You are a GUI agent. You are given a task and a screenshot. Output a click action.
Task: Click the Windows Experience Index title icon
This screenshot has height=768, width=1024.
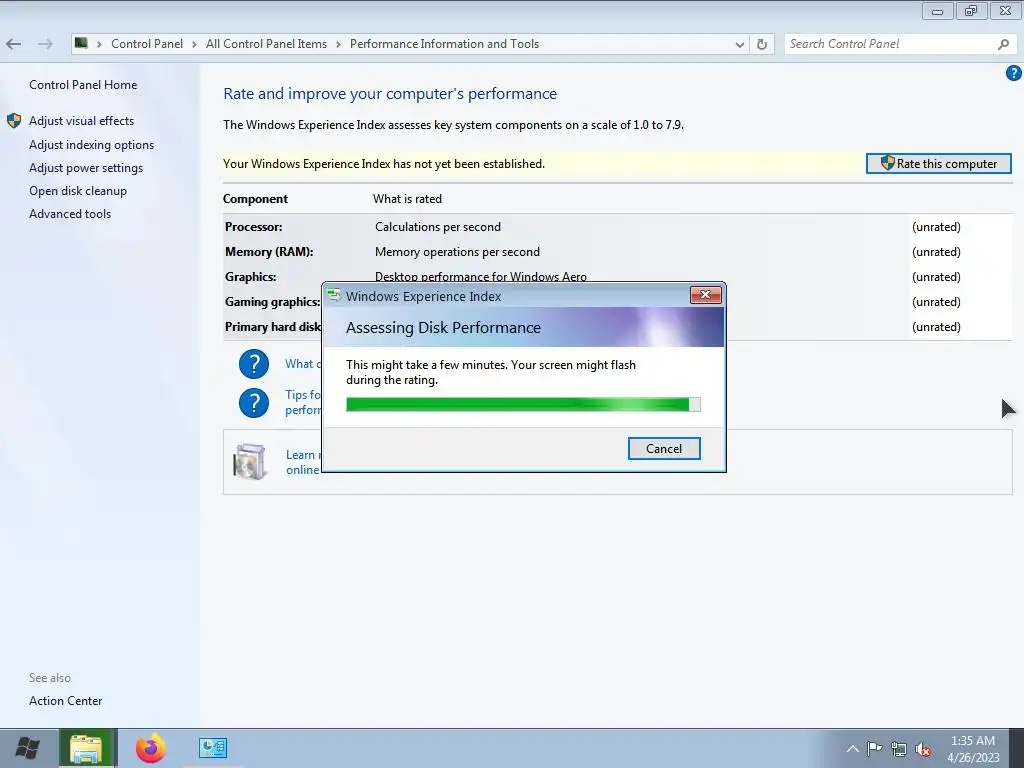(334, 296)
